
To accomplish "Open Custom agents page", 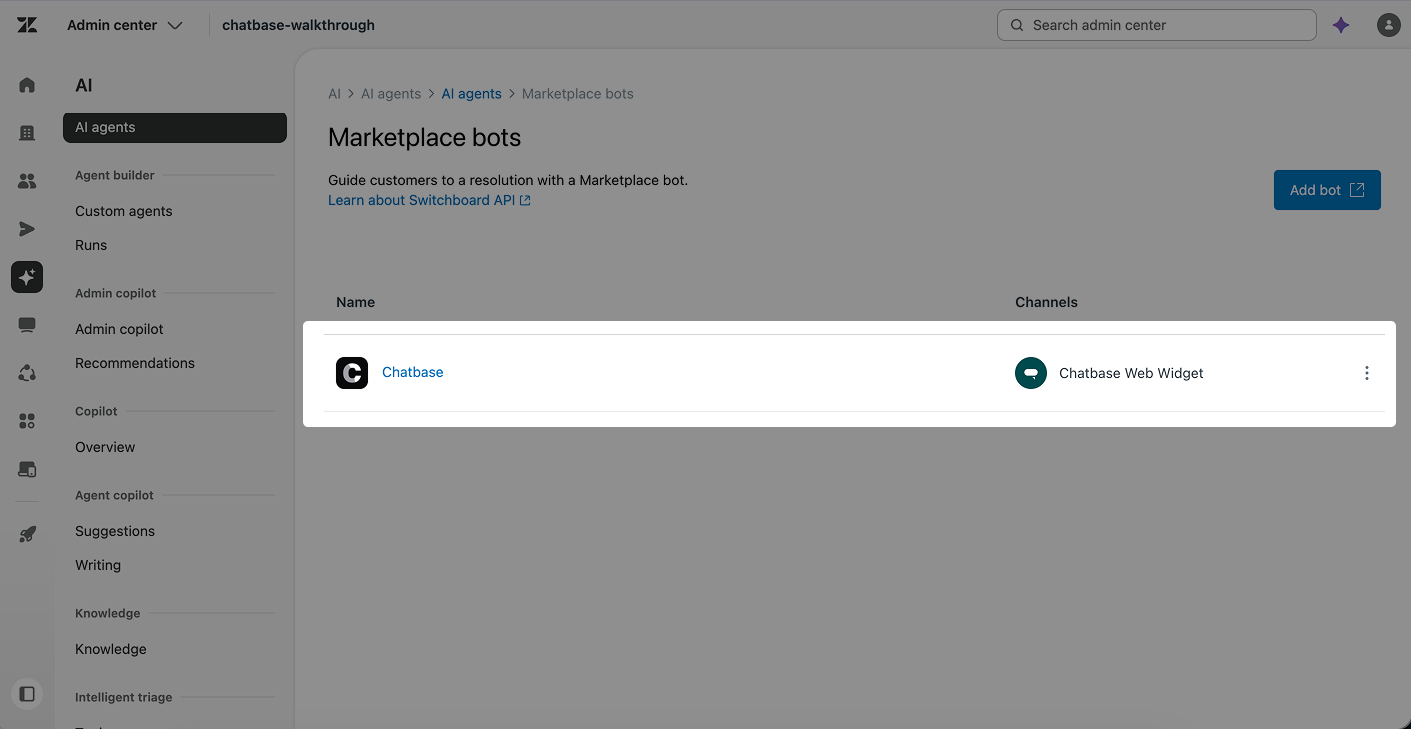I will (x=124, y=211).
